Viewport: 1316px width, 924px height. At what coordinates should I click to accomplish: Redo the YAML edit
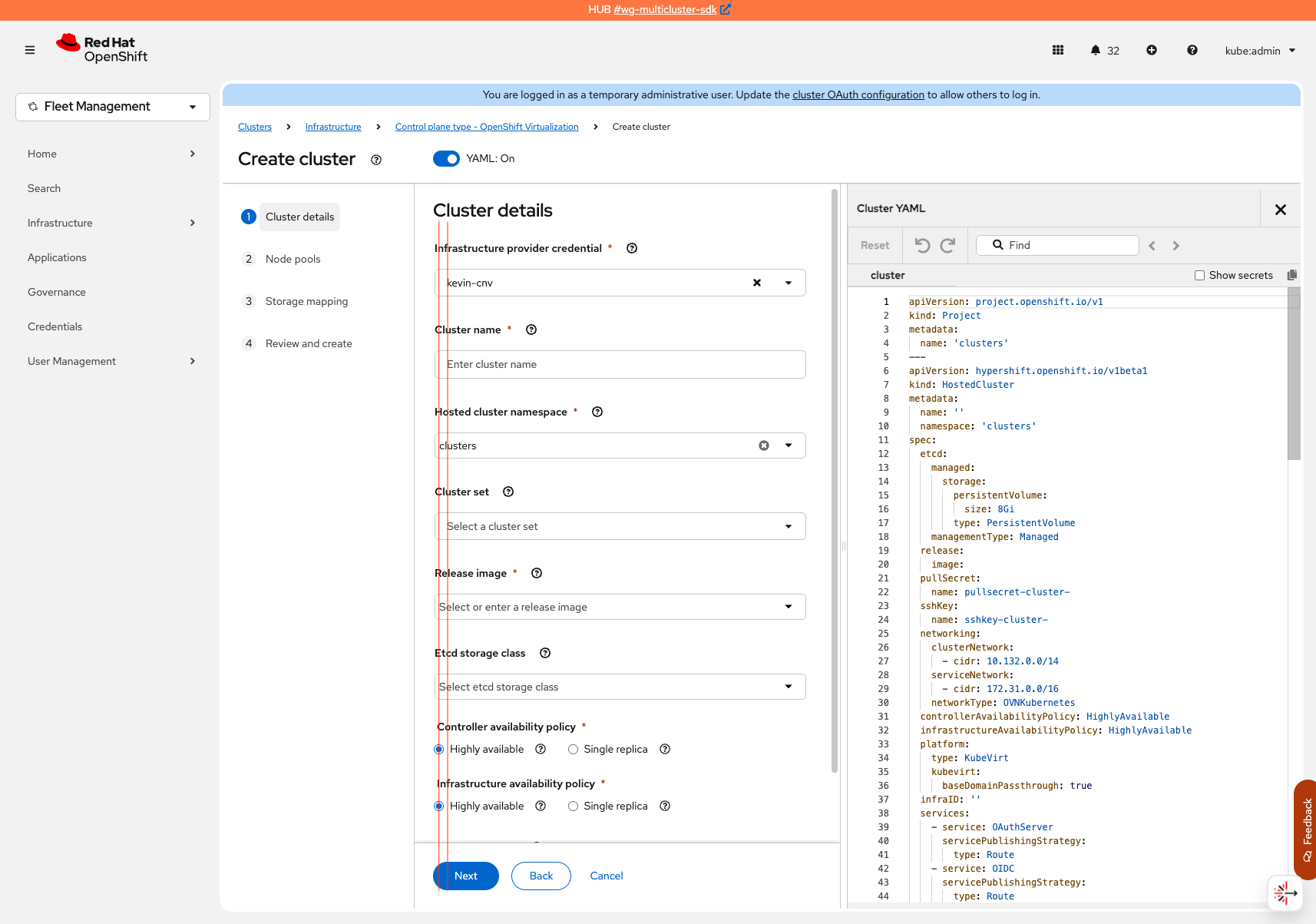click(947, 245)
